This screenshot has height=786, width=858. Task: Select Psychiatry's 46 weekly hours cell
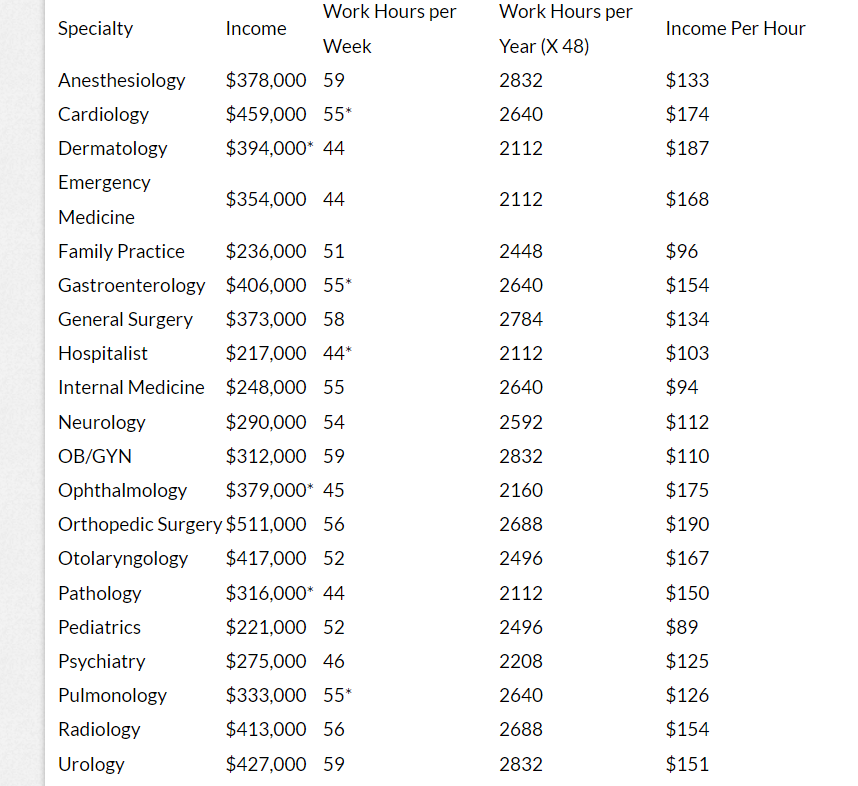(x=334, y=661)
